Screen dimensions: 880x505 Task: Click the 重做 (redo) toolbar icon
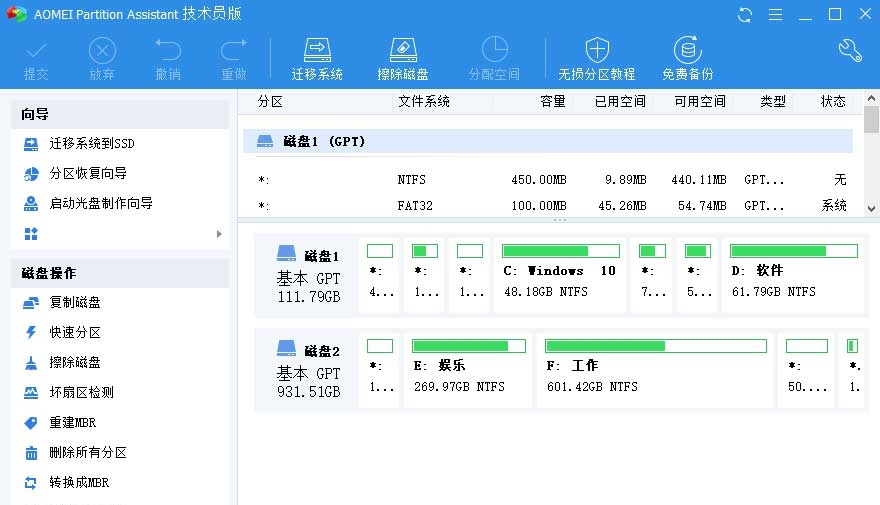233,59
